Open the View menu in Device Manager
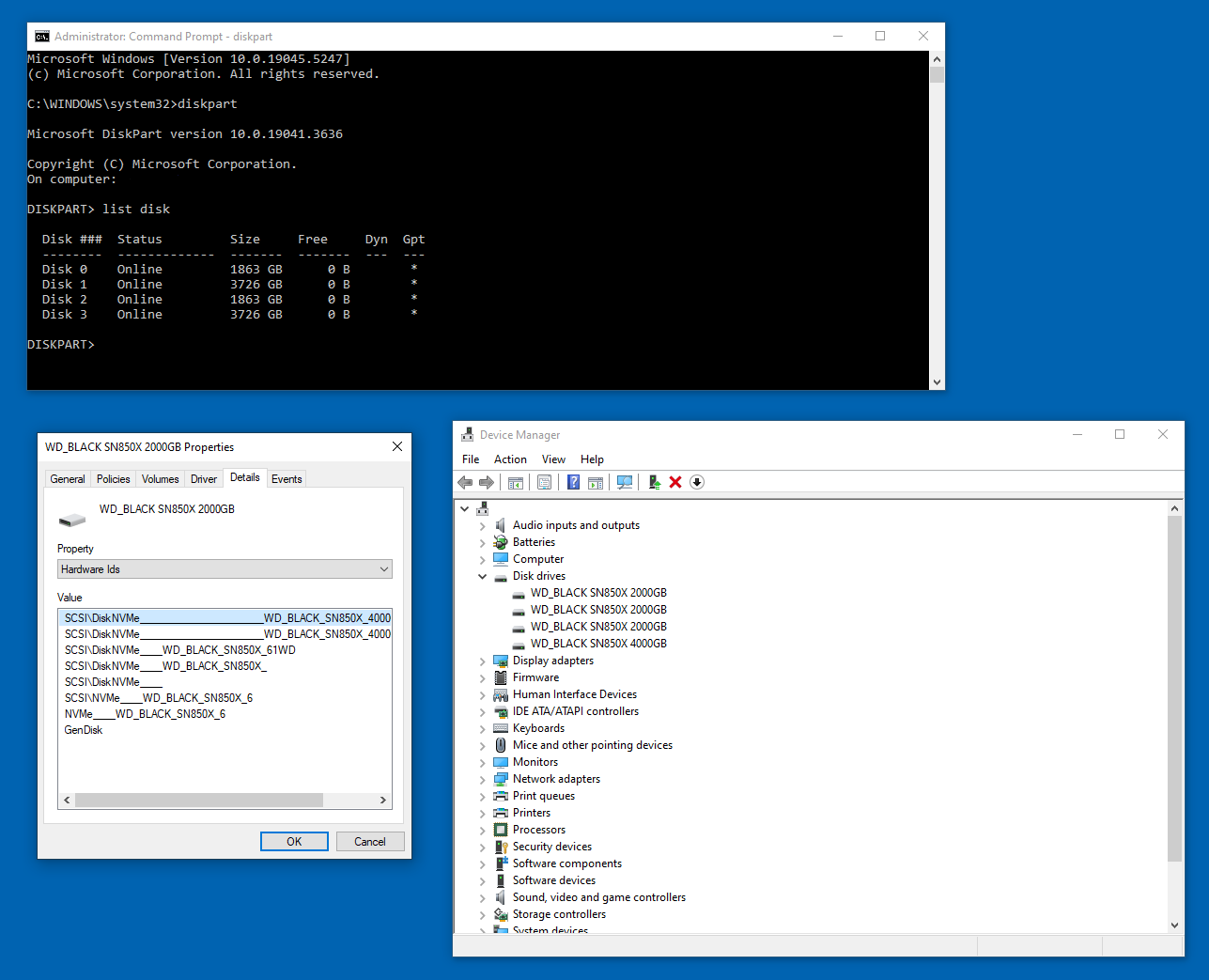The height and width of the screenshot is (980, 1209). [553, 459]
